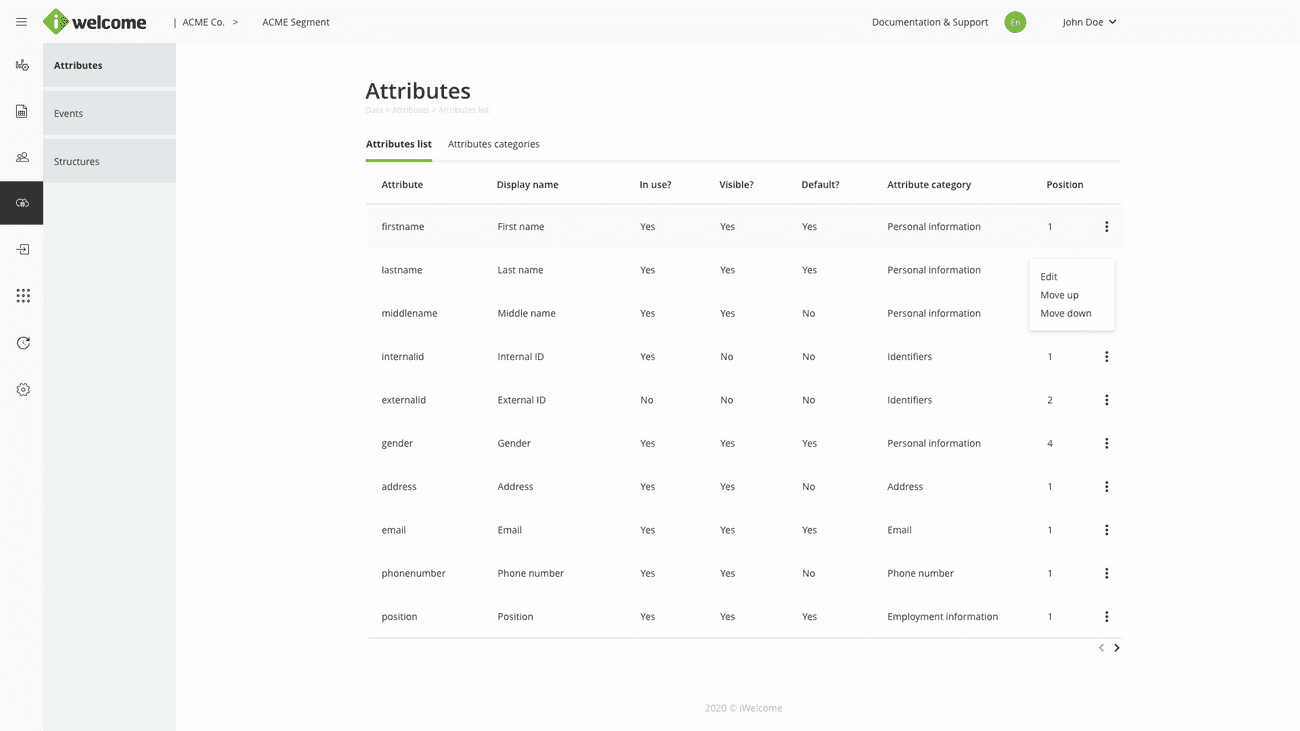
Task: Click the En language selector badge
Action: pos(1015,22)
